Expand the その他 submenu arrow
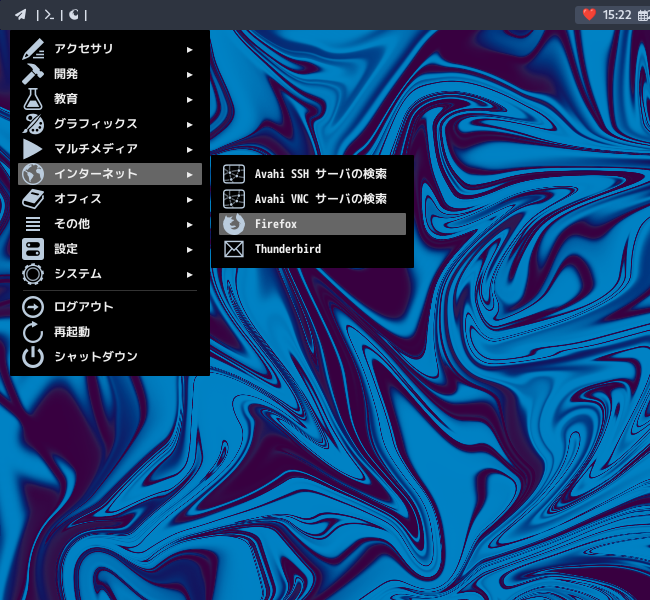 click(189, 224)
